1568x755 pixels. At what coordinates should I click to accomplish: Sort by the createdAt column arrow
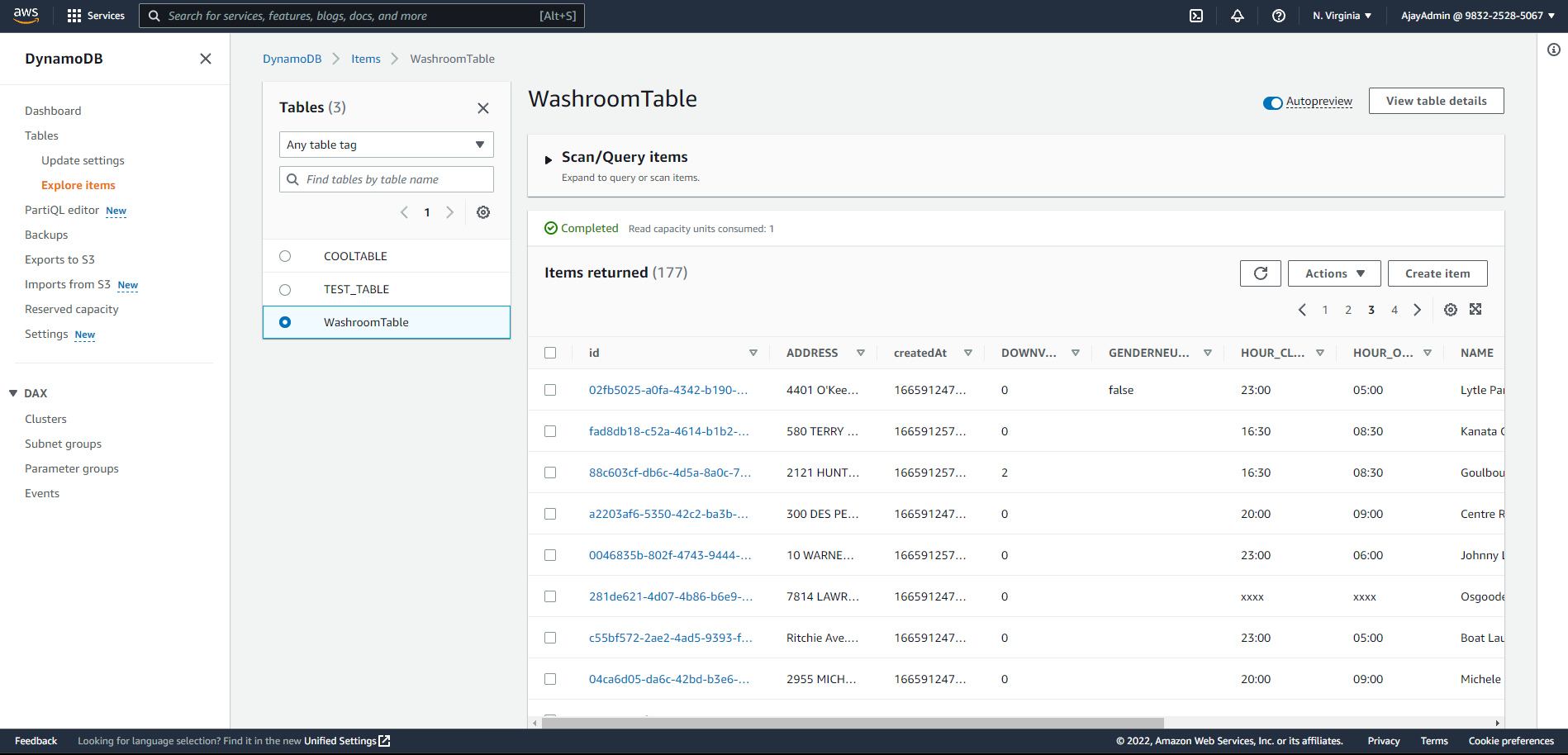968,353
